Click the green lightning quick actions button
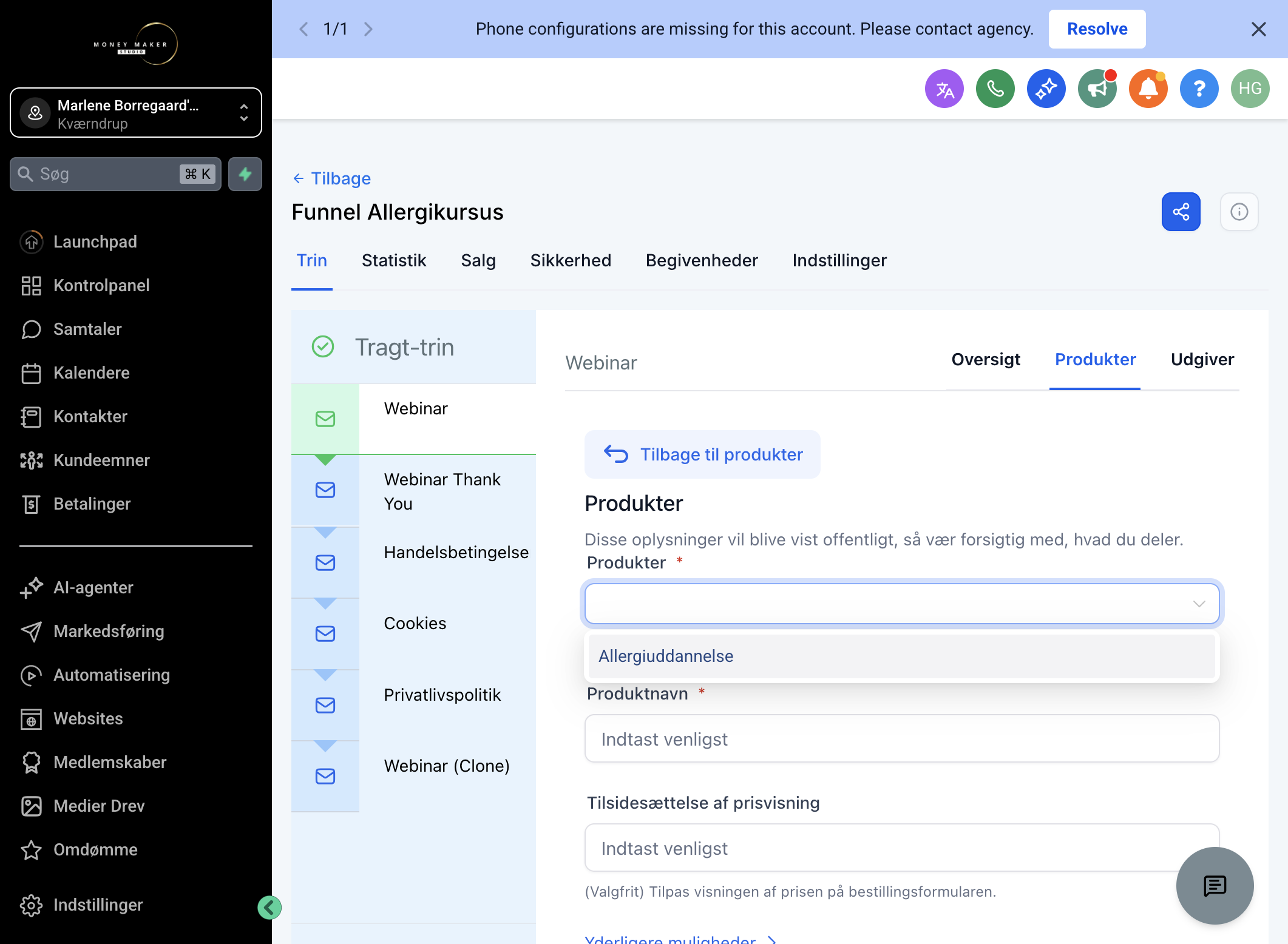1288x944 pixels. 245,174
